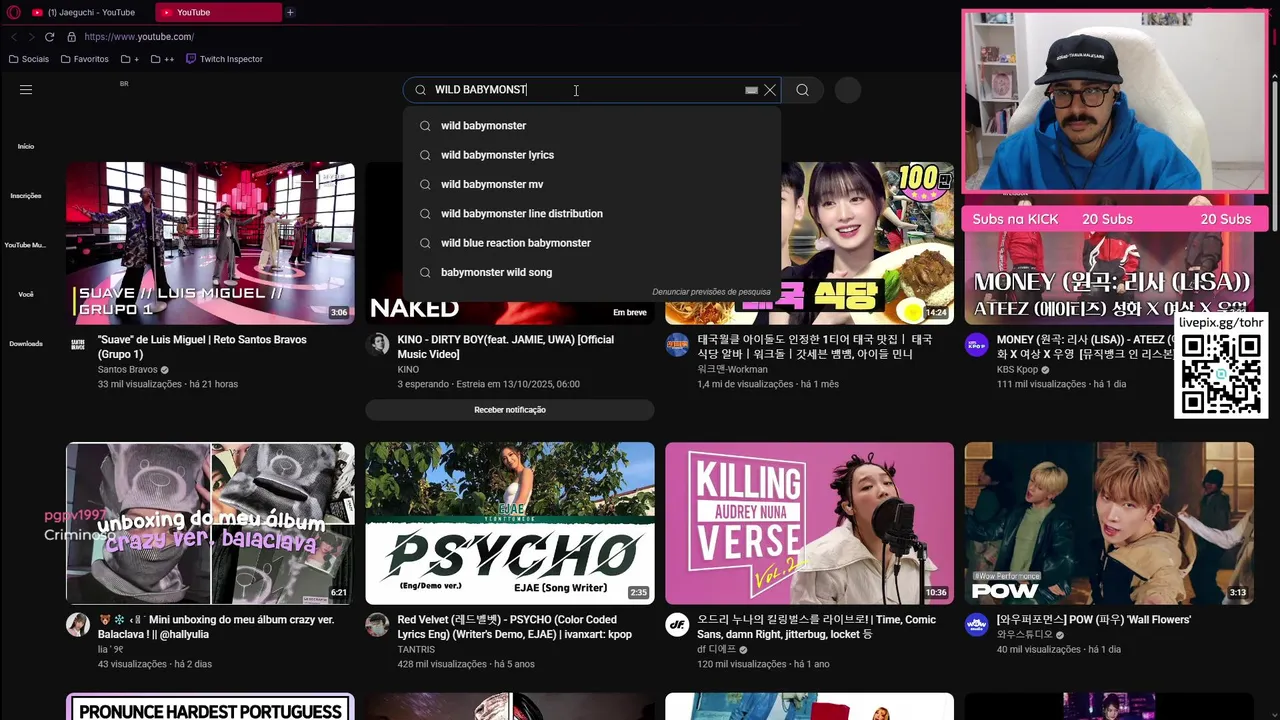Click round voice search button
The height and width of the screenshot is (720, 1280).
pos(847,90)
